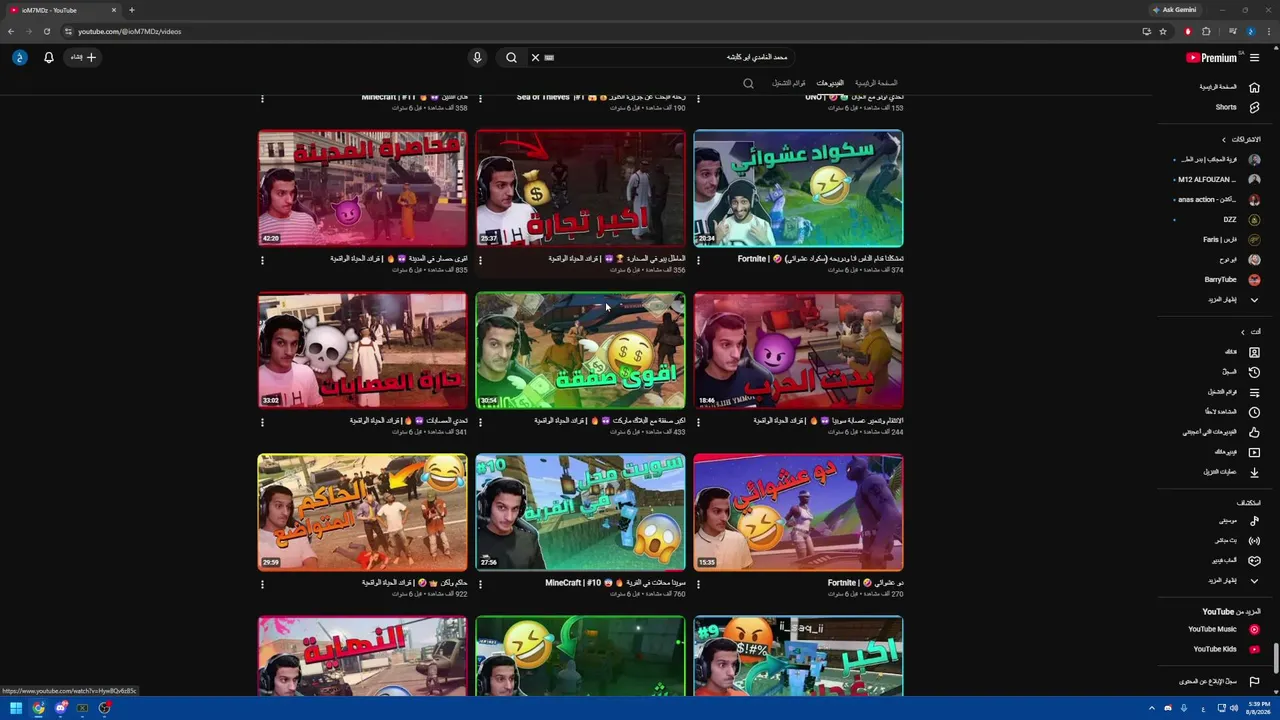The image size is (1280, 720).
Task: Open options menu for Minecraft | #11 video
Action: [x=262, y=98]
